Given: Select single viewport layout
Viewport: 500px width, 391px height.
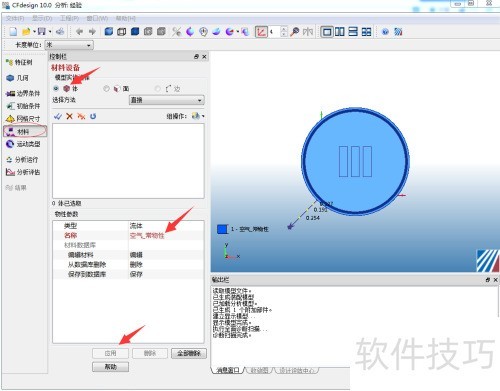Looking at the screenshot, I should pyautogui.click(x=327, y=32).
